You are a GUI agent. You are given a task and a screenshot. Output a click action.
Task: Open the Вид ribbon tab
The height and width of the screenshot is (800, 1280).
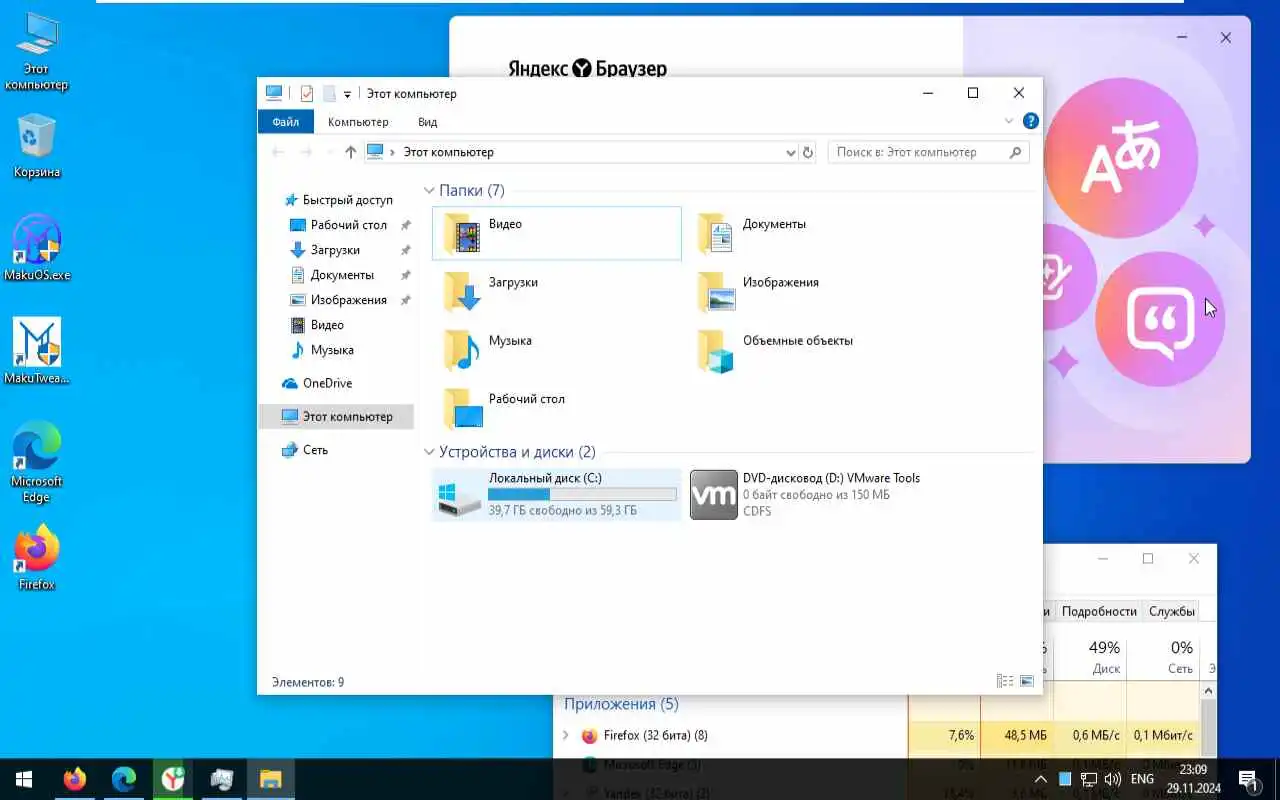tap(428, 122)
